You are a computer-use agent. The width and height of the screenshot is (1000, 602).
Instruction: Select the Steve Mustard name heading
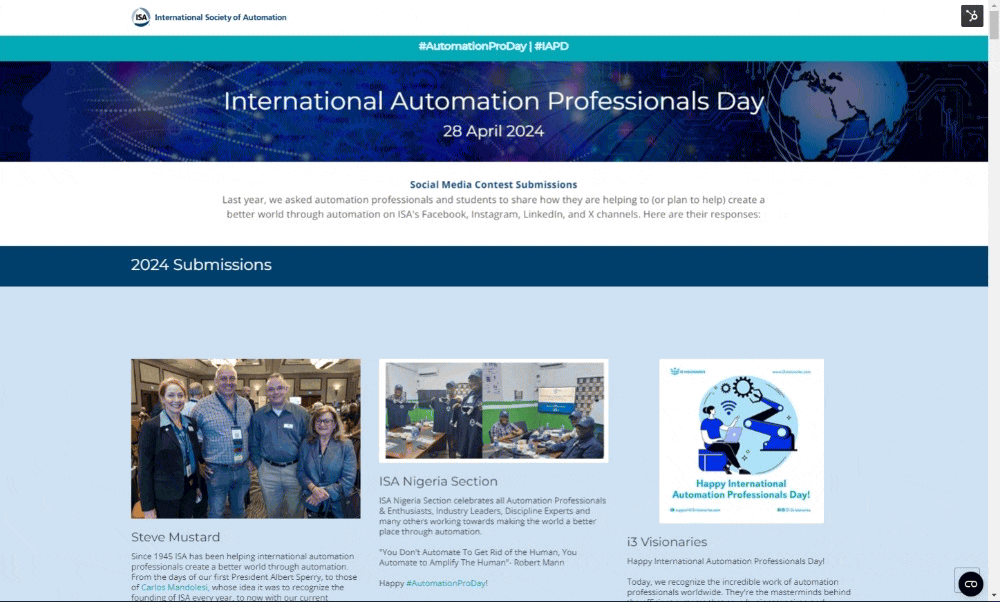(175, 537)
